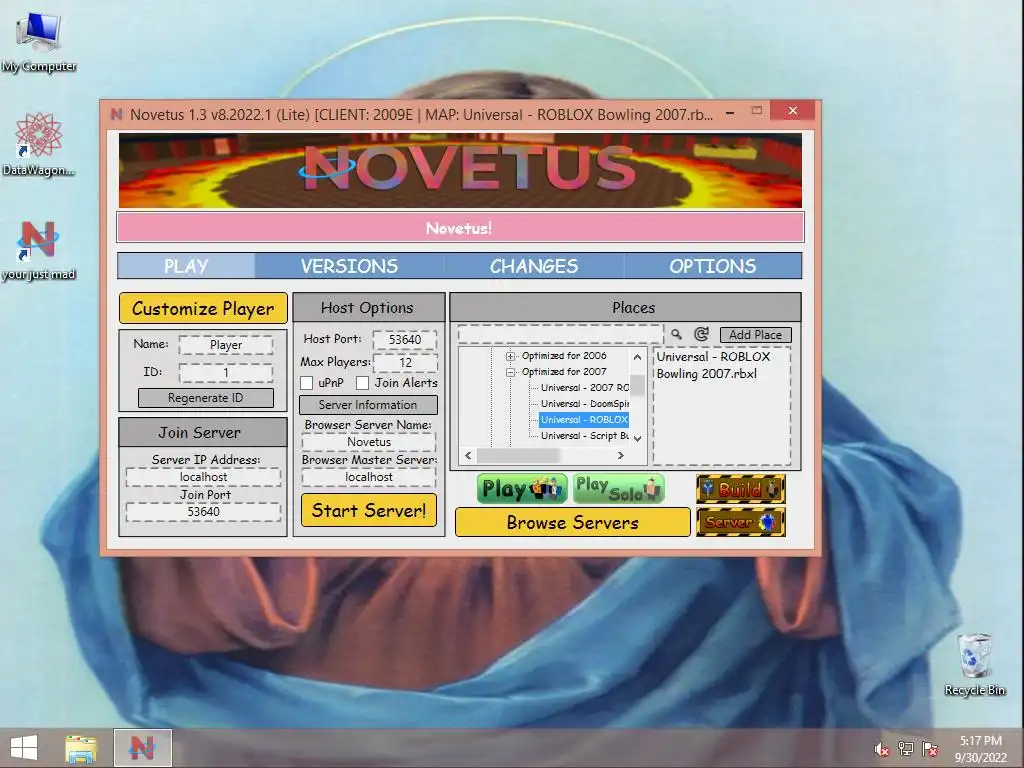
Task: Click the Browse Servers button
Action: [x=573, y=522]
